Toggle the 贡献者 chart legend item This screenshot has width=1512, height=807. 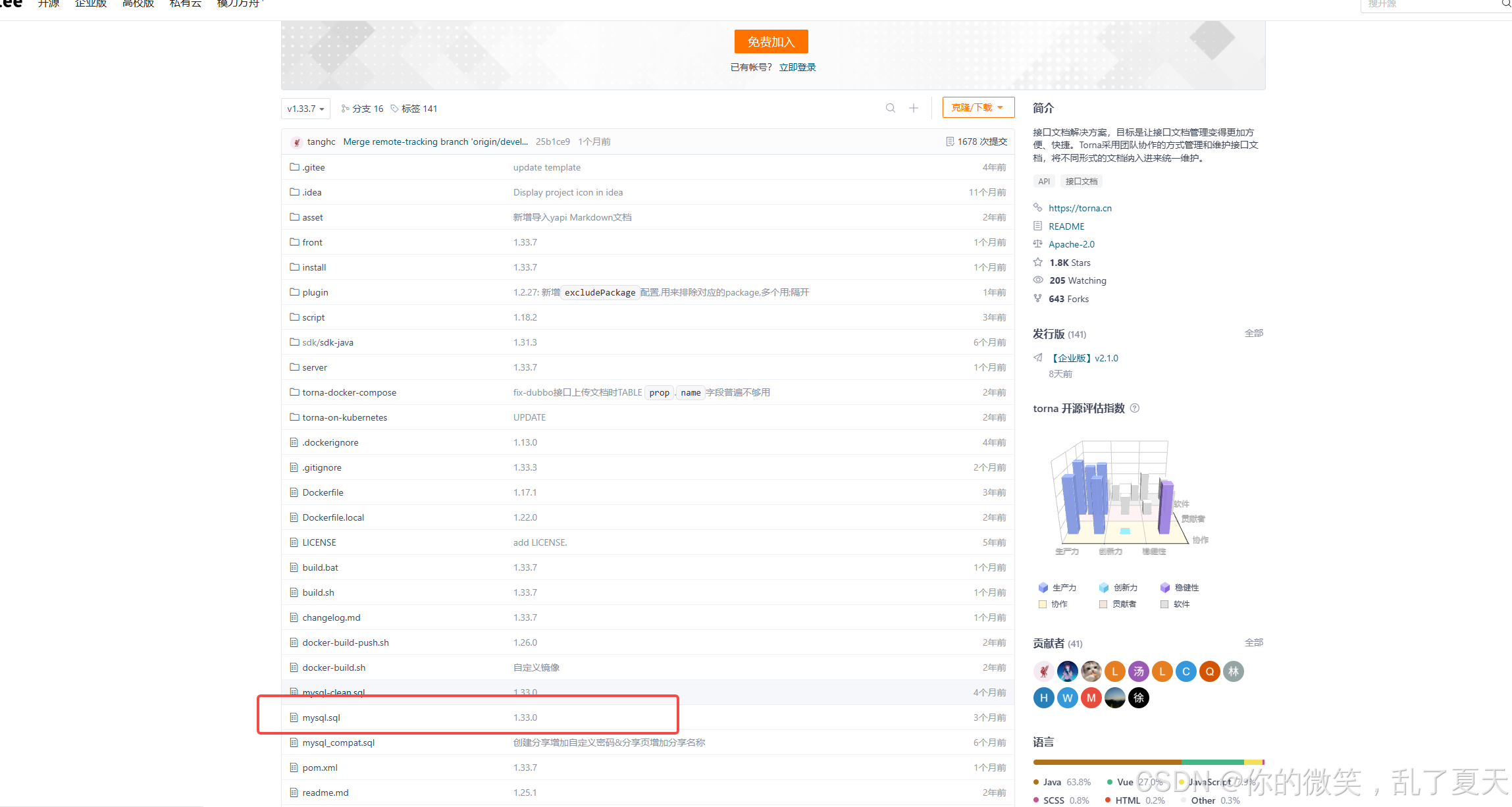1118,604
